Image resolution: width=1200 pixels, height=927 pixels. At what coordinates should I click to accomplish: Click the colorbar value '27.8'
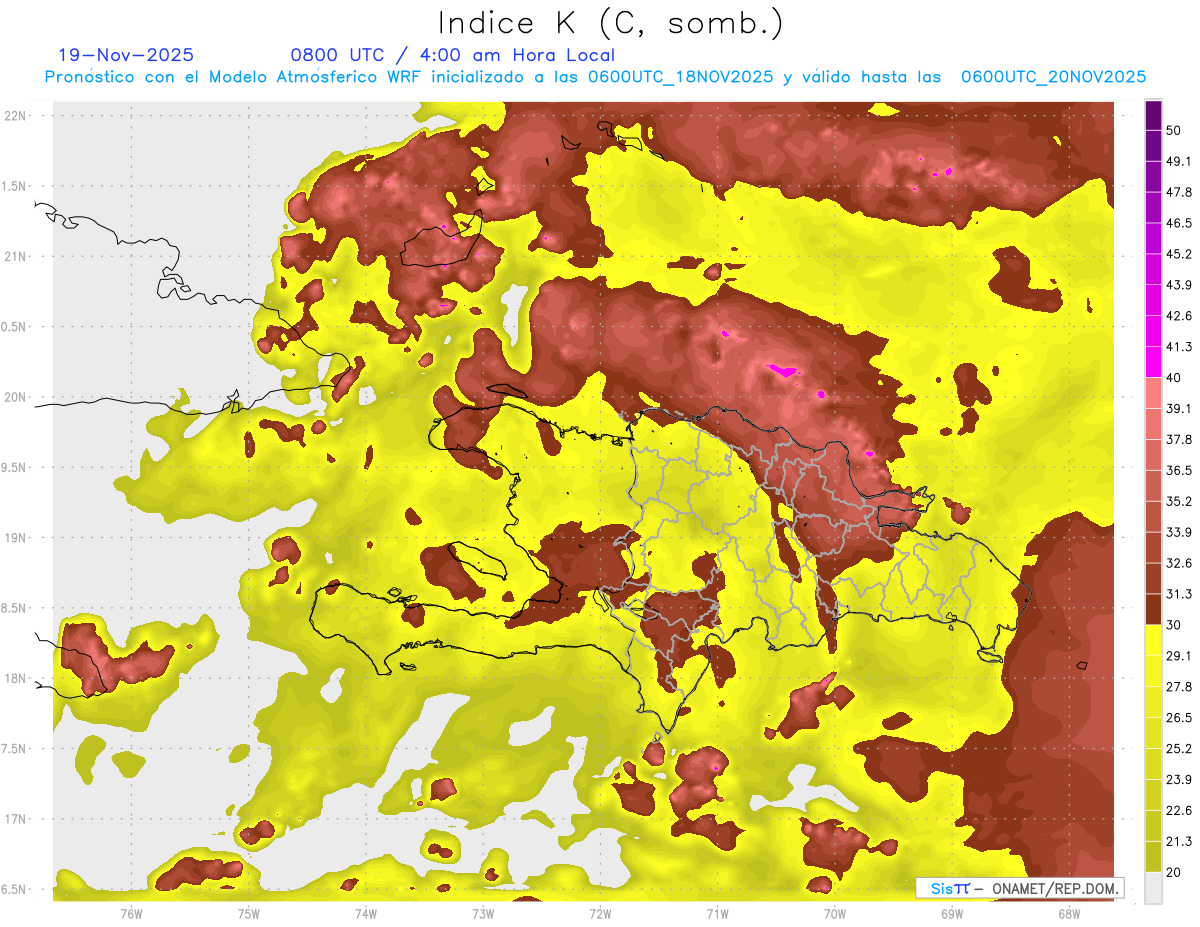pyautogui.click(x=1178, y=687)
